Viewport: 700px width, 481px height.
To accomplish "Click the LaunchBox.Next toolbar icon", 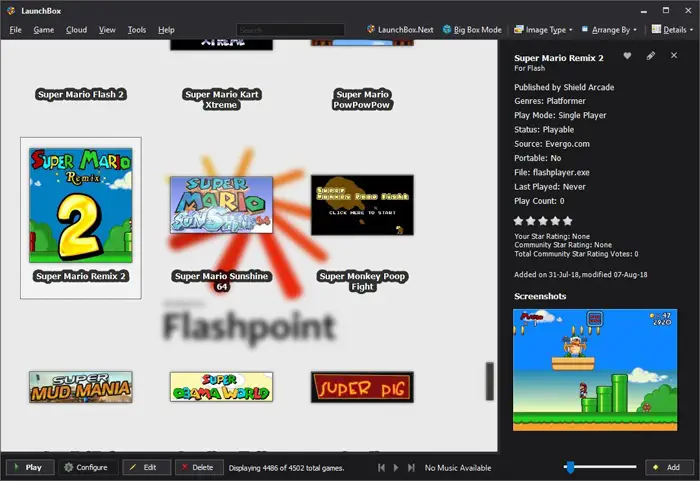I will click(371, 29).
